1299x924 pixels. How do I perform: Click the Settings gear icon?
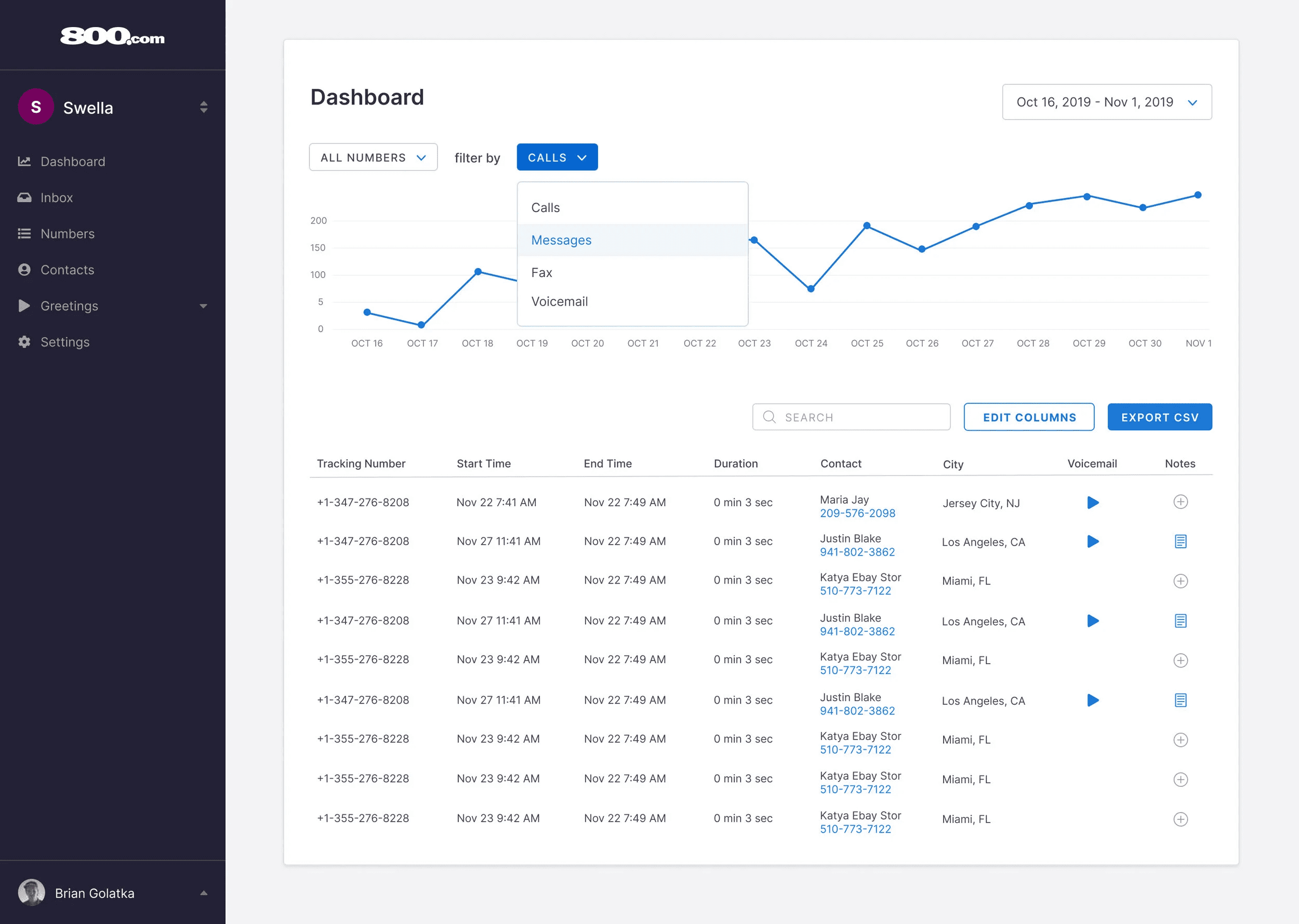pos(24,342)
